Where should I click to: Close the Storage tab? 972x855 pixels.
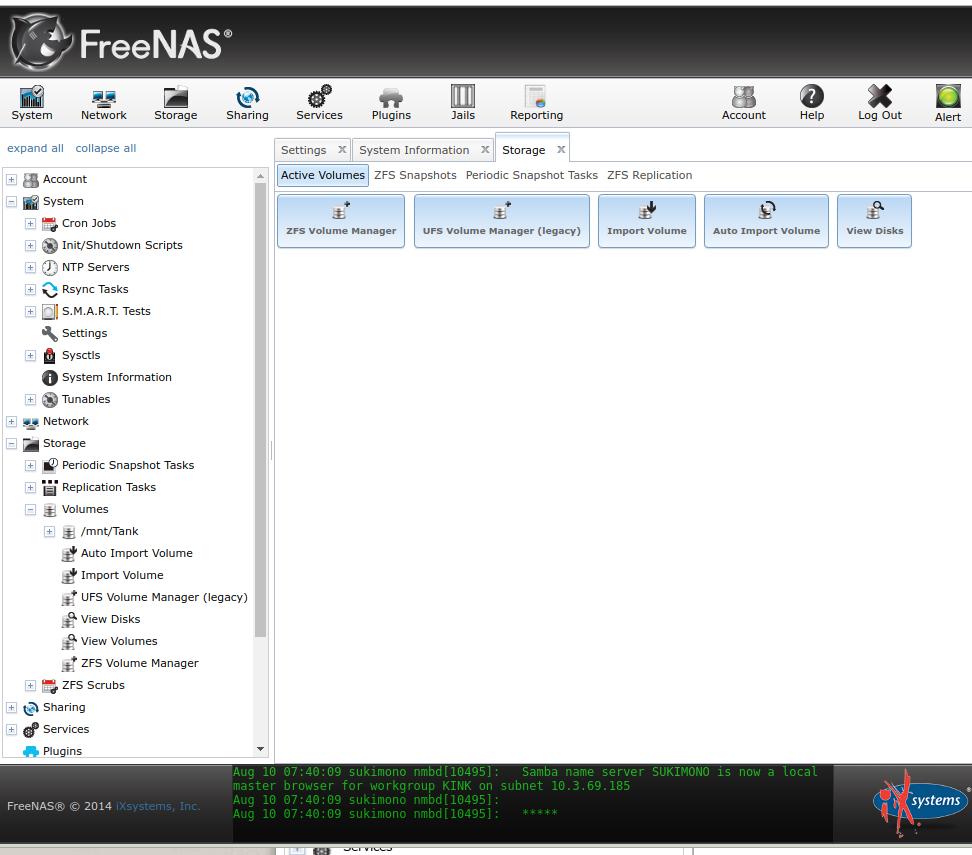[x=561, y=149]
